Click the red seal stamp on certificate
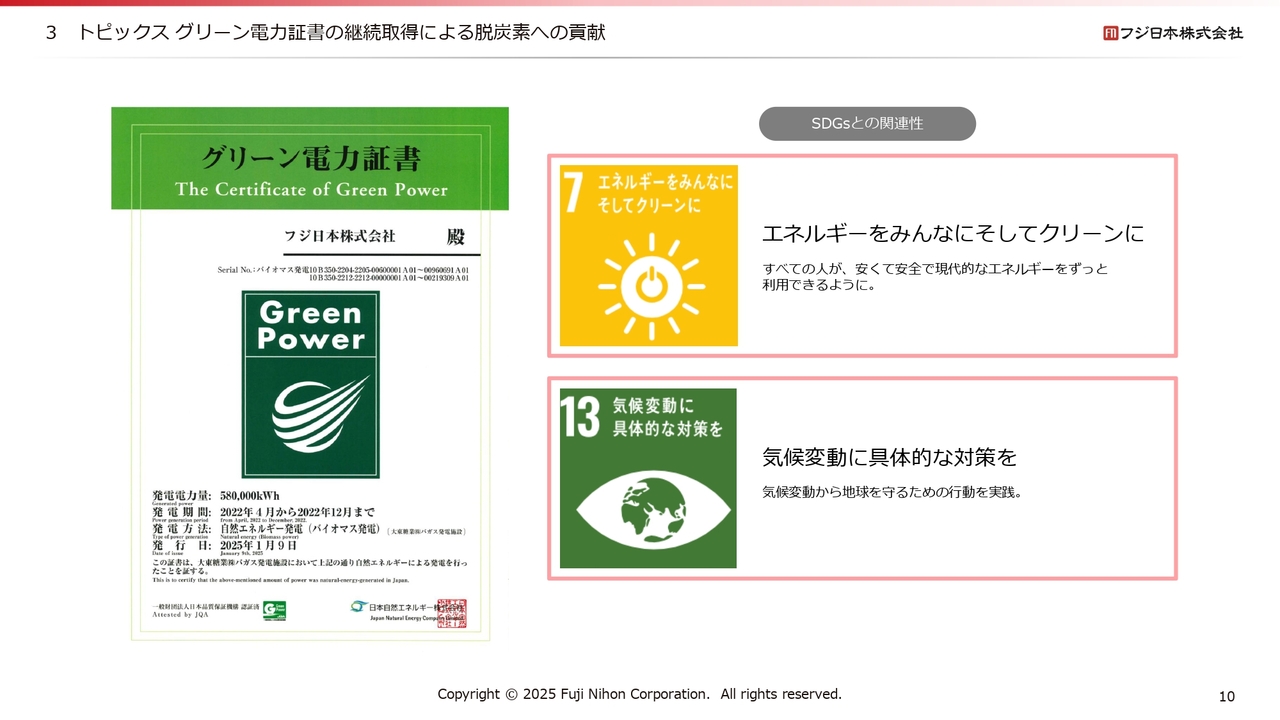 pos(451,612)
